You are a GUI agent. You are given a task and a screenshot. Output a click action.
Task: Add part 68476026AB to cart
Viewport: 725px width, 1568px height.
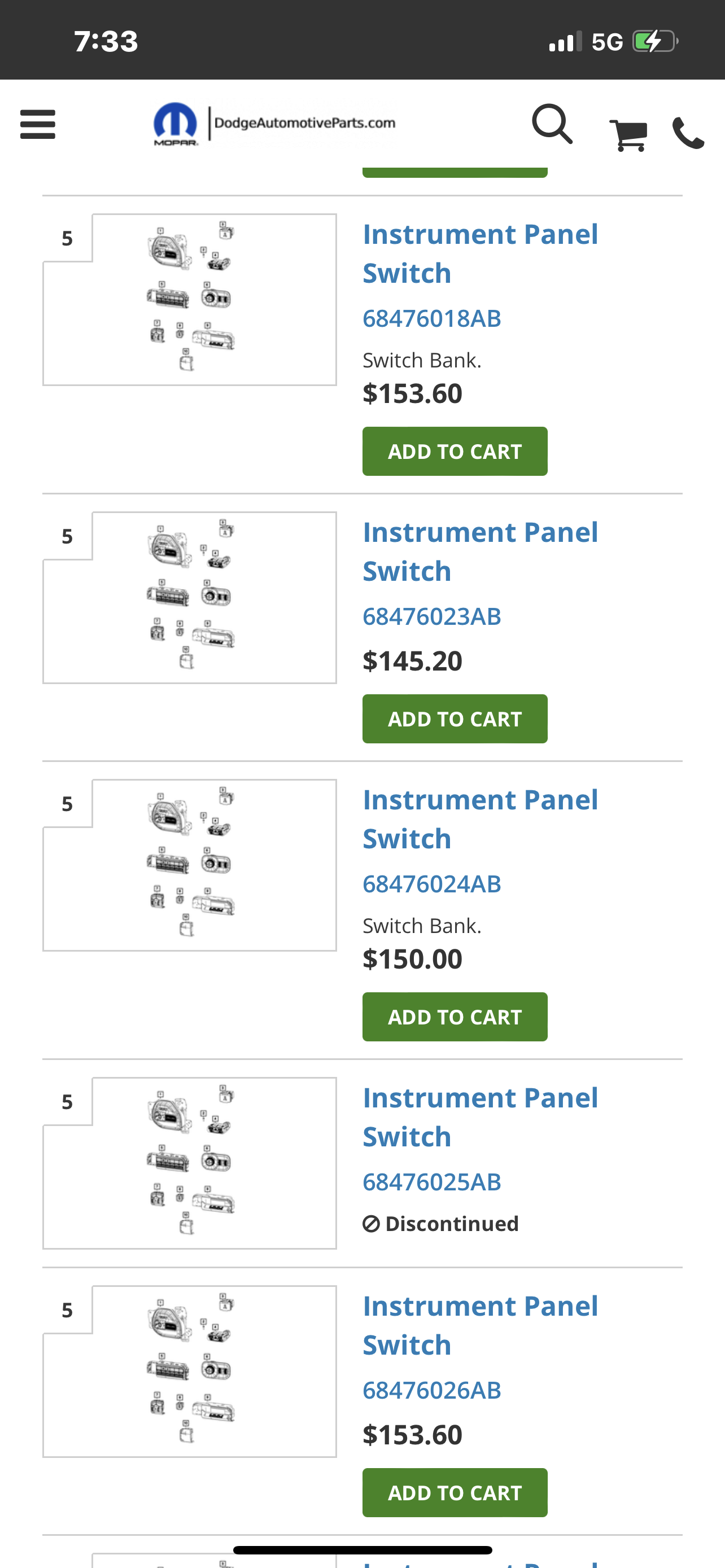point(455,1492)
